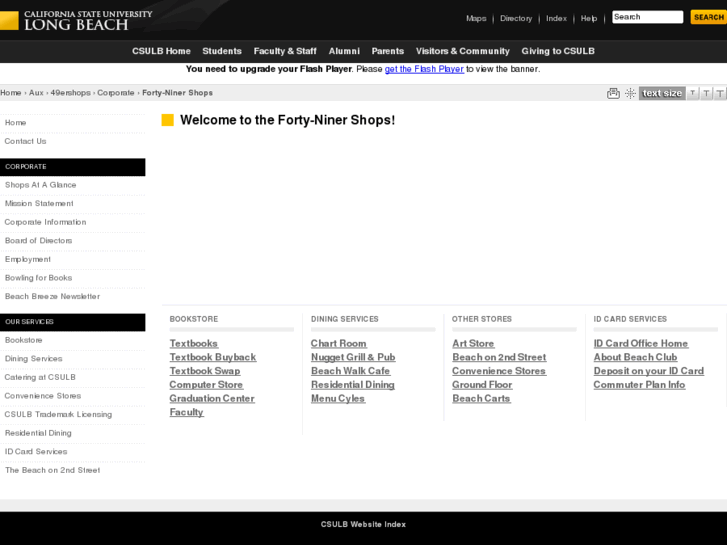Viewport: 727px width, 545px height.
Task: Open the Faculty & Staff navigation item
Action: click(285, 51)
